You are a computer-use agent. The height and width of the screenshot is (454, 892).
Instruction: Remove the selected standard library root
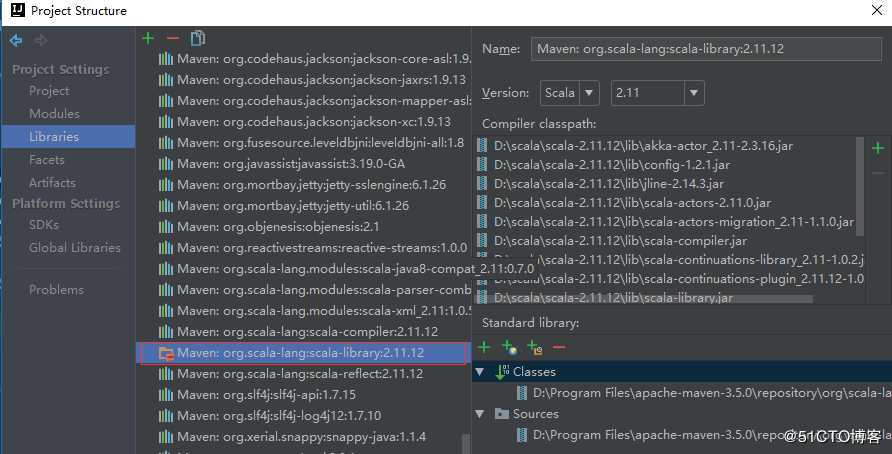point(559,347)
